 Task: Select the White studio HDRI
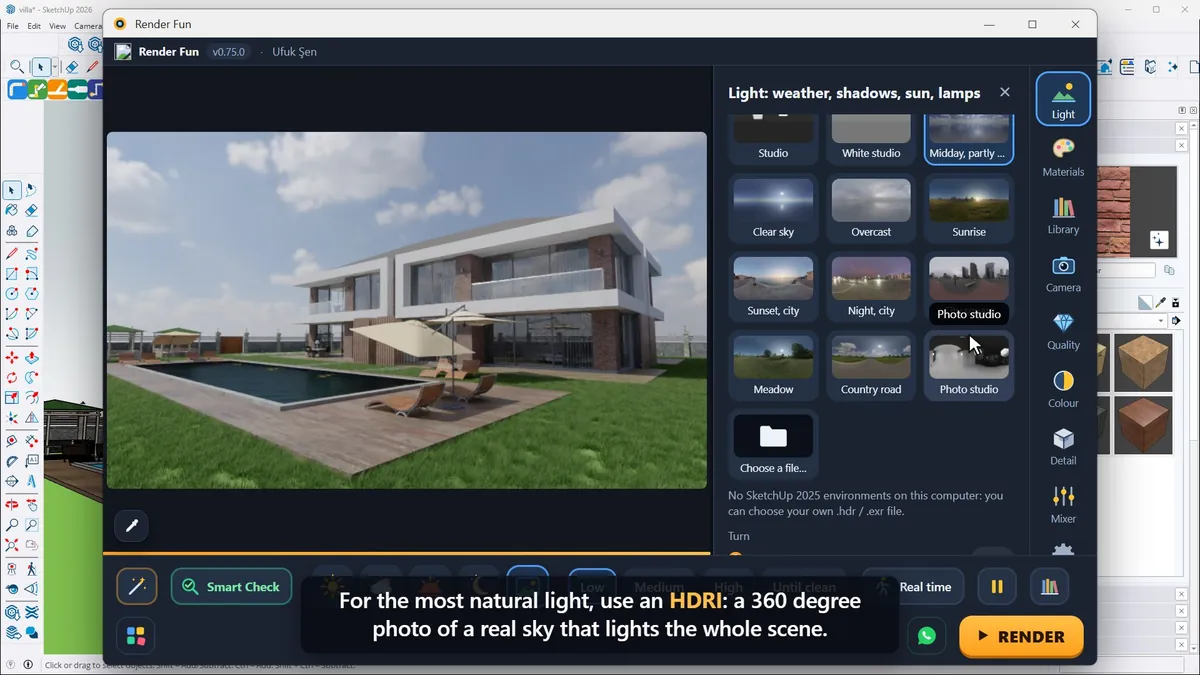click(x=871, y=138)
